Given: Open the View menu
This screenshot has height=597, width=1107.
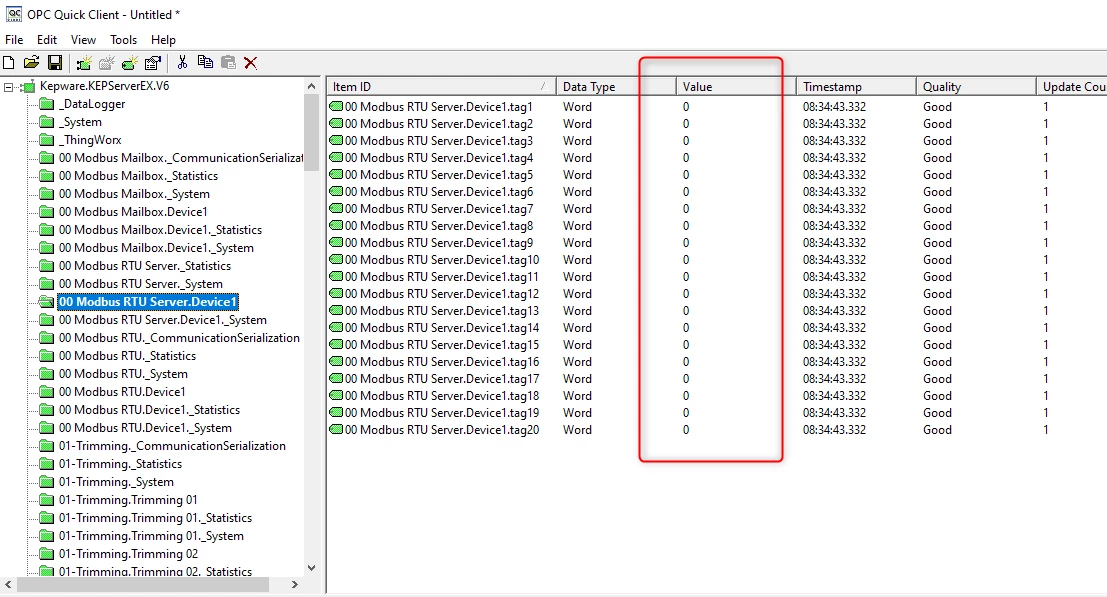Looking at the screenshot, I should click(83, 40).
